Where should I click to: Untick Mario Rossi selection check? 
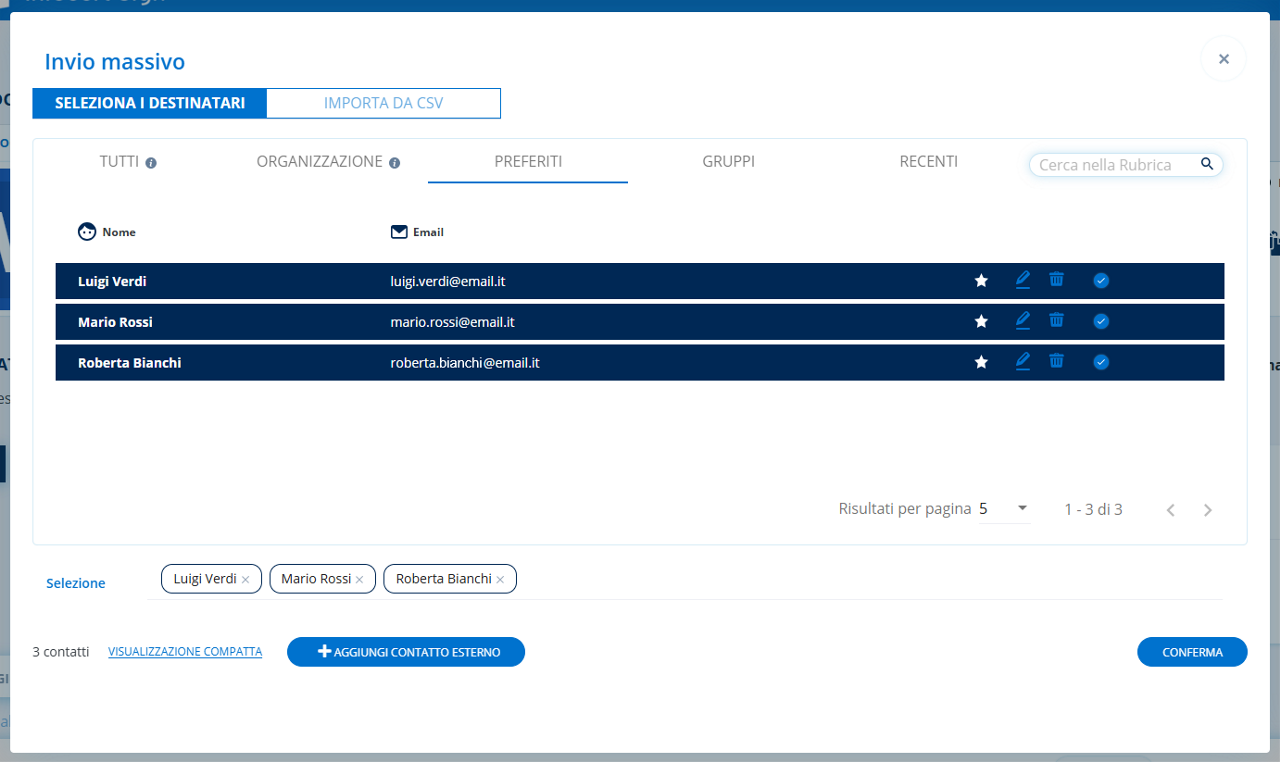pos(1101,322)
